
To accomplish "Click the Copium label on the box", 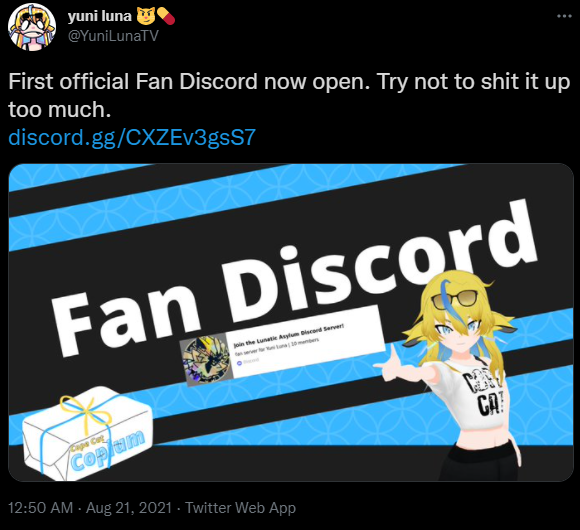I will pyautogui.click(x=108, y=450).
